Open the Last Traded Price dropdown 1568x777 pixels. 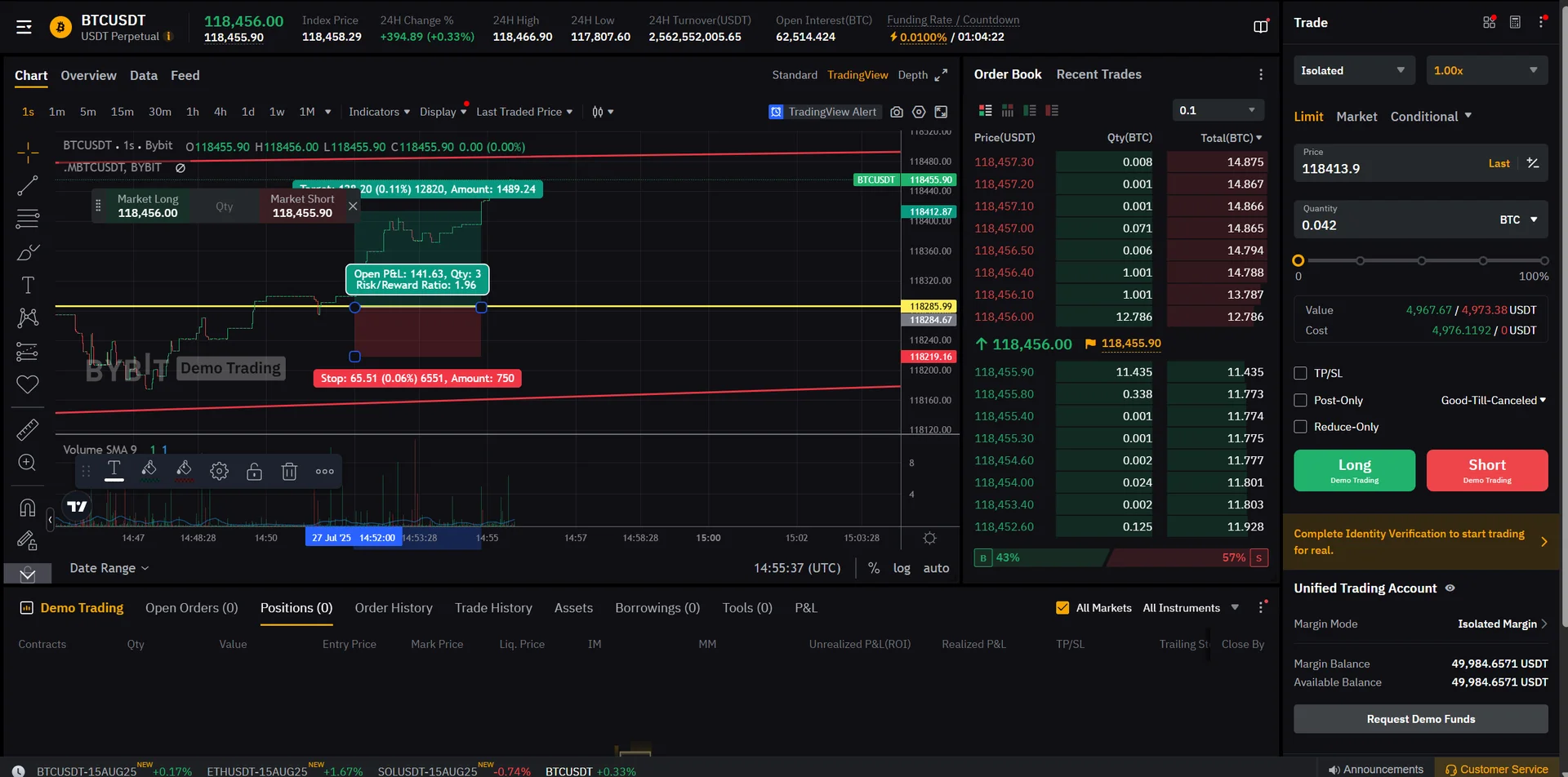pos(524,112)
